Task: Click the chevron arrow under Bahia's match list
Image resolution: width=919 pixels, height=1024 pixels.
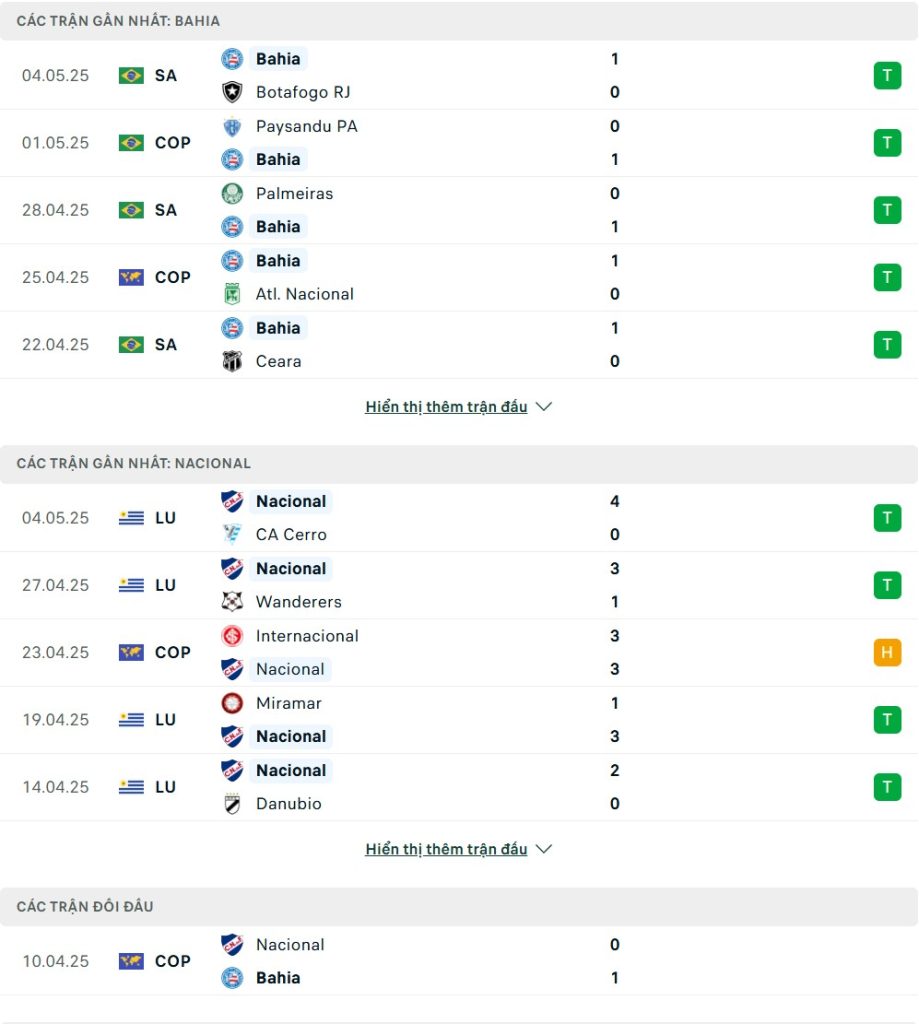Action: click(543, 407)
